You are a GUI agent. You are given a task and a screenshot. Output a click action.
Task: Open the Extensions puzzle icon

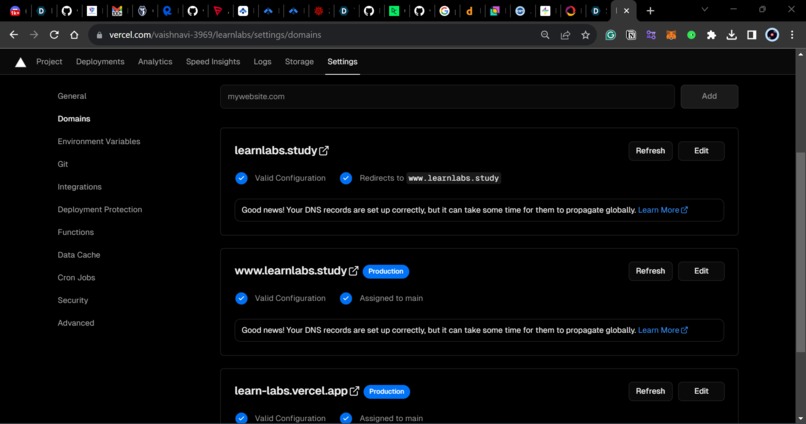coord(711,35)
